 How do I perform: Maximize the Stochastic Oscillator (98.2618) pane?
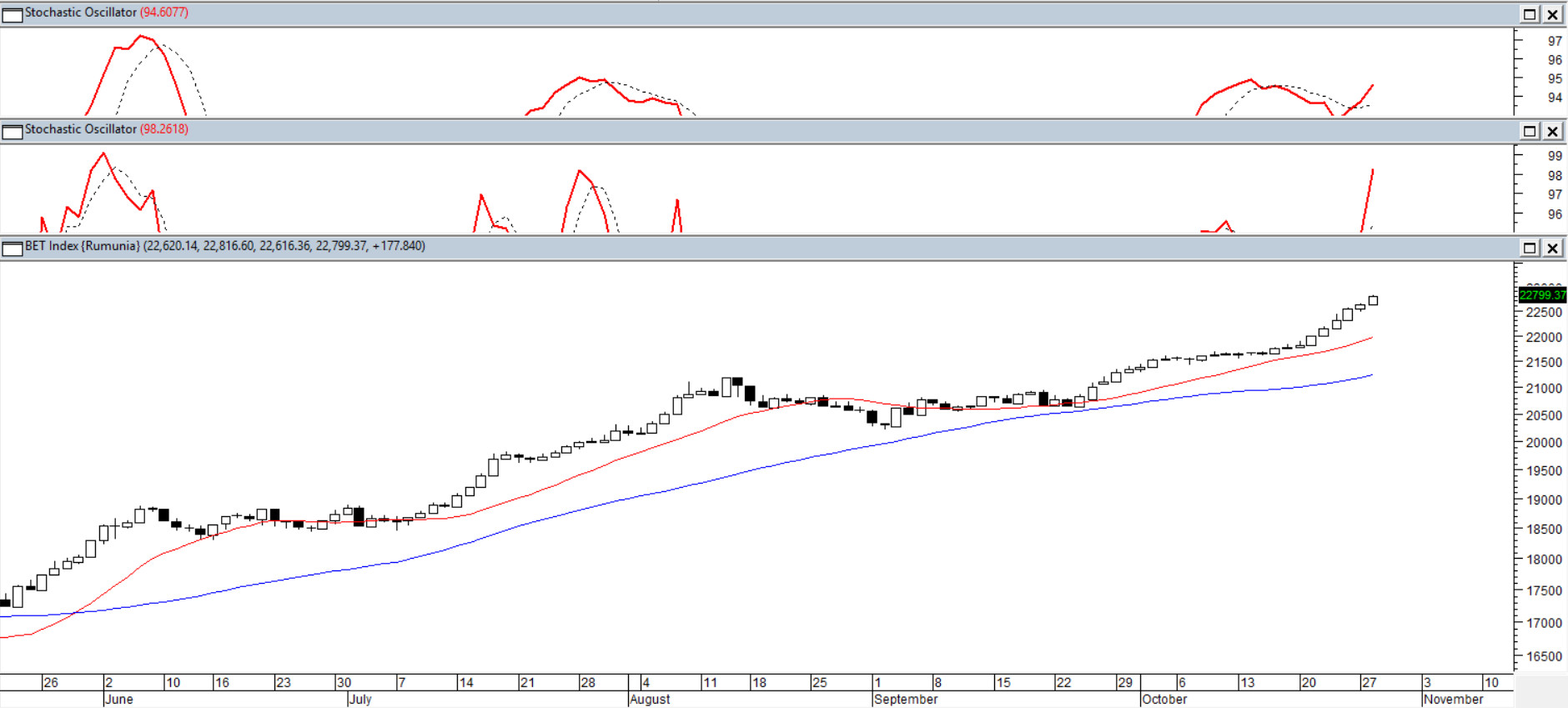(1530, 131)
